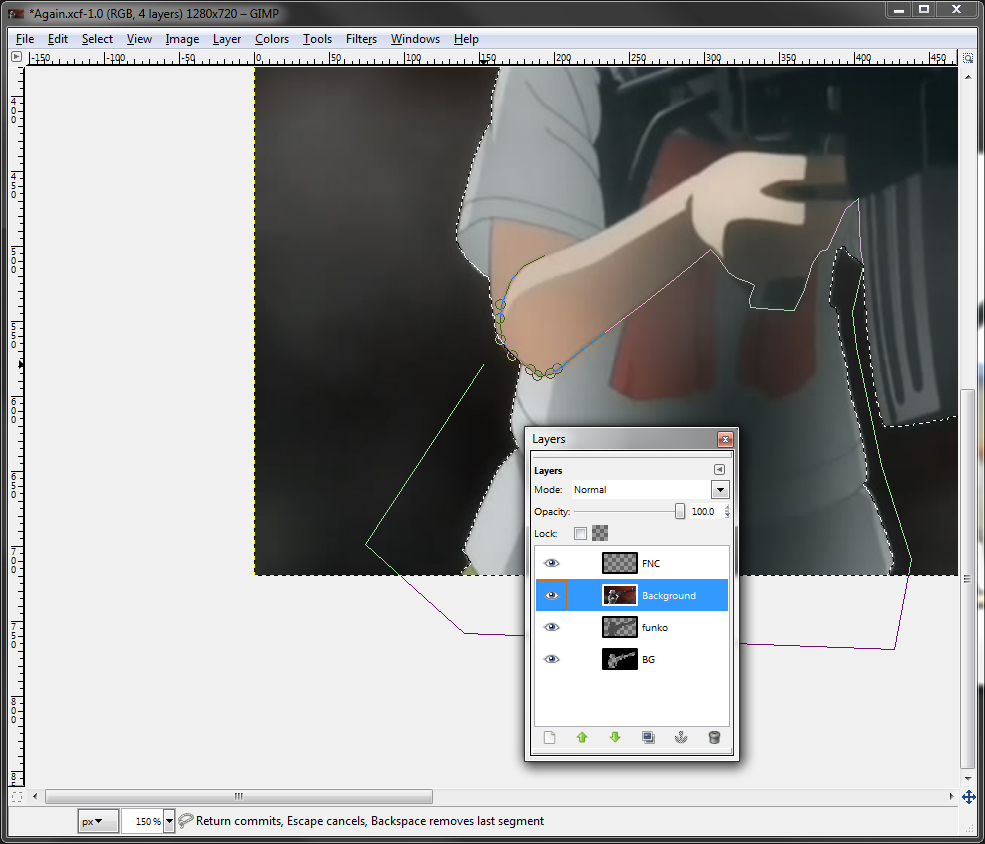Open the Tools menu
This screenshot has height=844, width=985.
(x=317, y=39)
